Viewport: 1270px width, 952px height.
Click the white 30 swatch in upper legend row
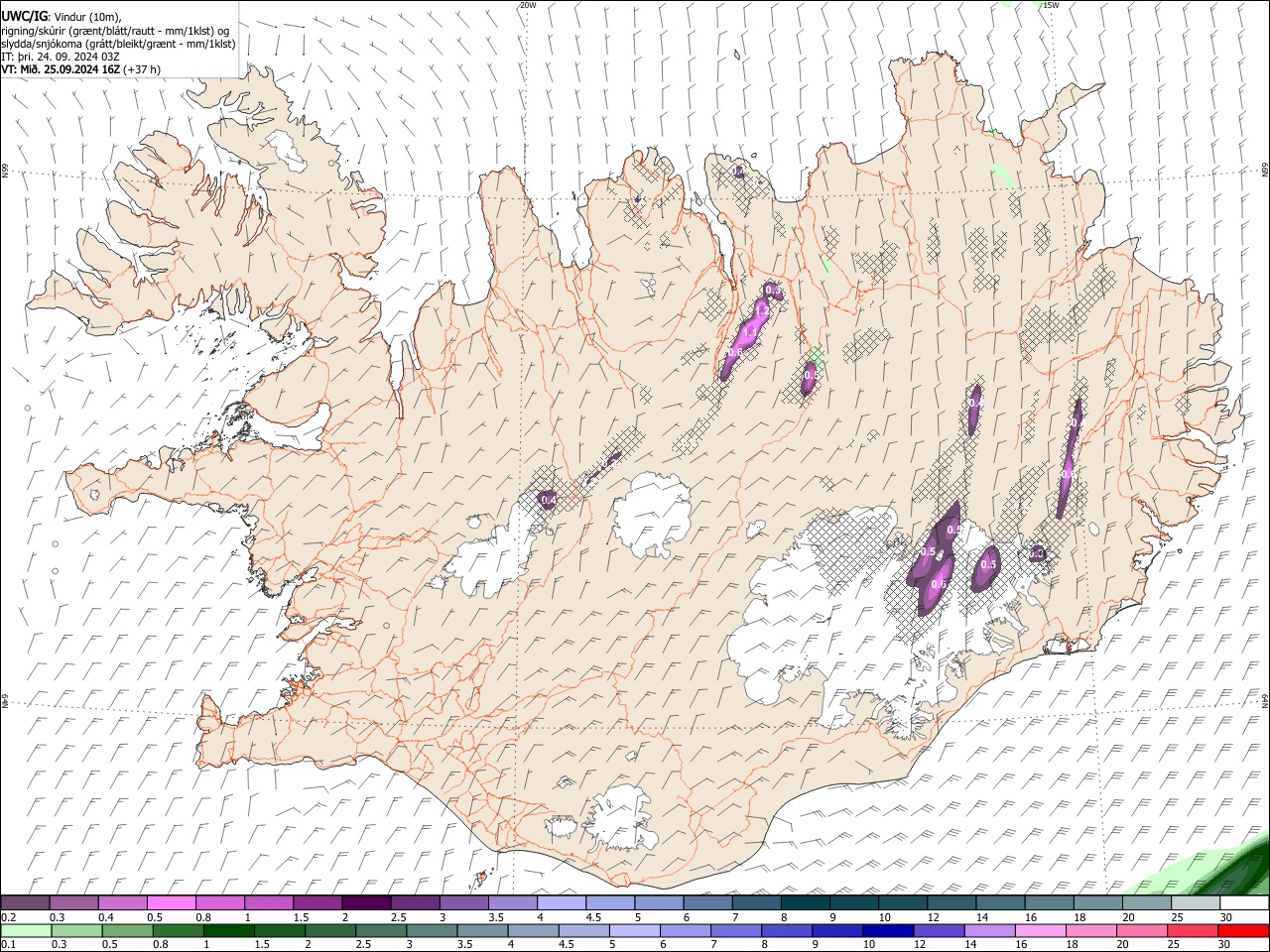pyautogui.click(x=1243, y=903)
